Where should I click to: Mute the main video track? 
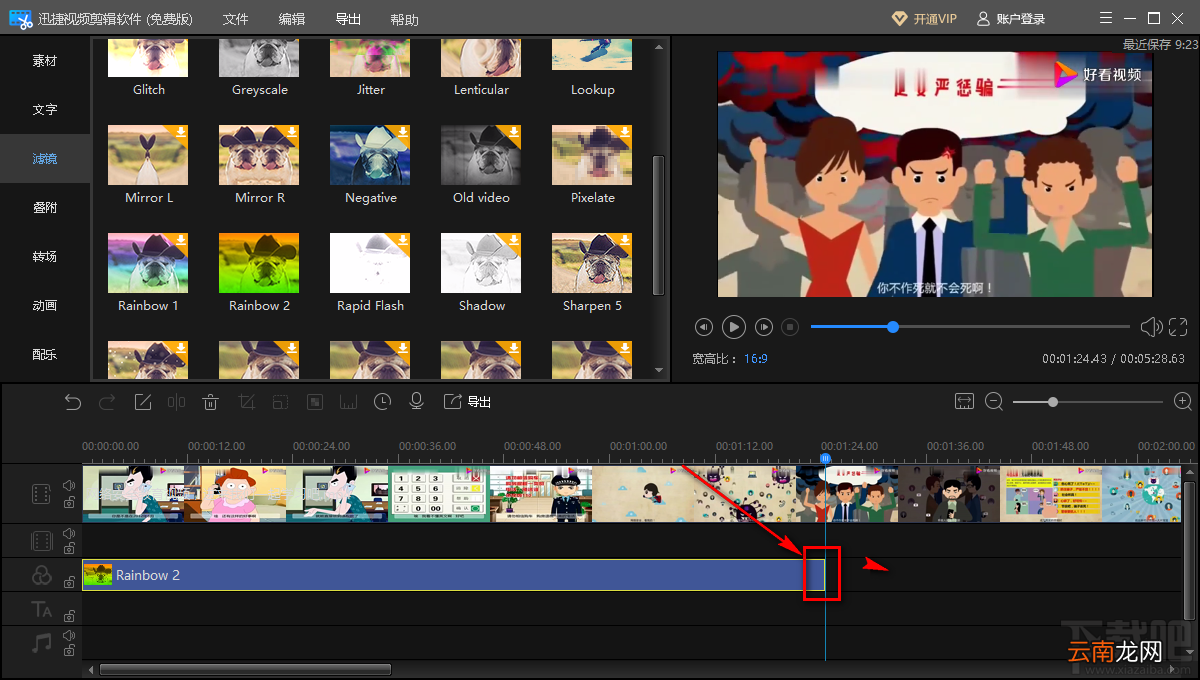(69, 485)
